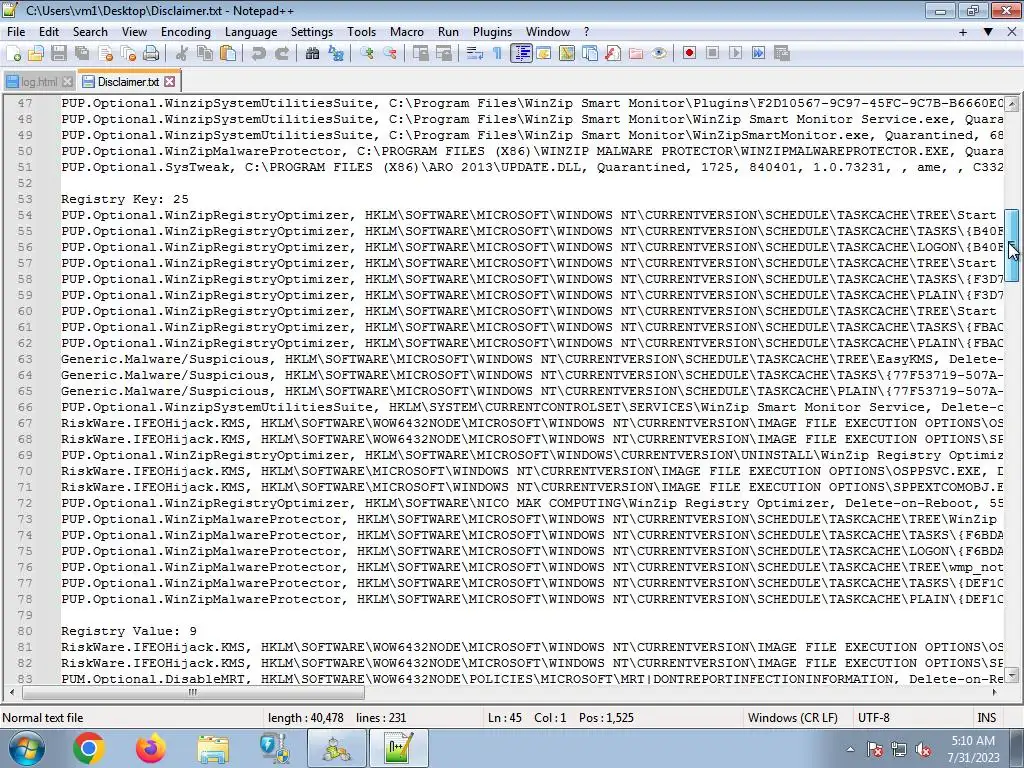Click the vertical scrollbar up arrow

coord(1012,104)
